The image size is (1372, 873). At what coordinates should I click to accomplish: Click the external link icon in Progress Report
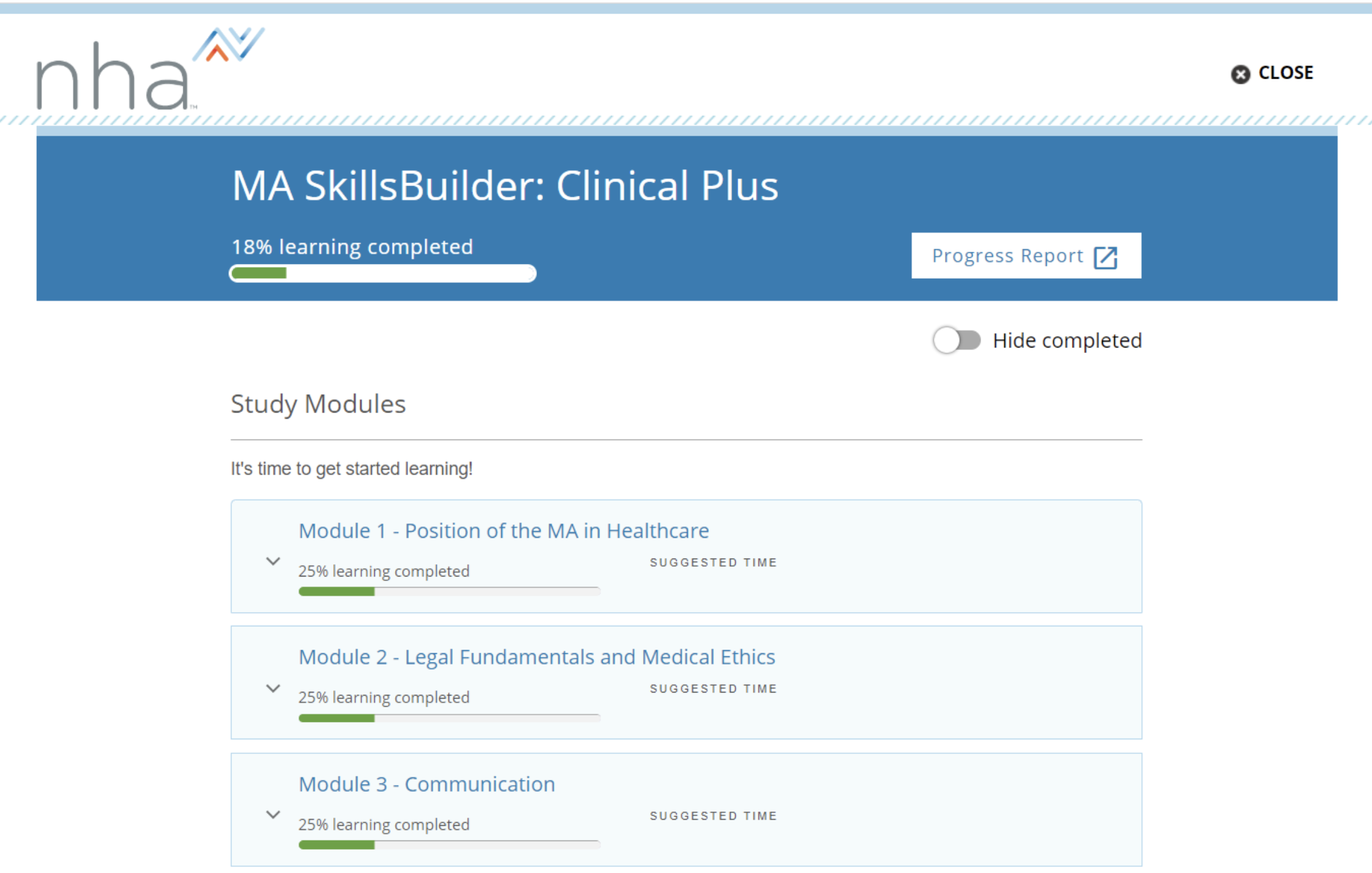pos(1106,257)
